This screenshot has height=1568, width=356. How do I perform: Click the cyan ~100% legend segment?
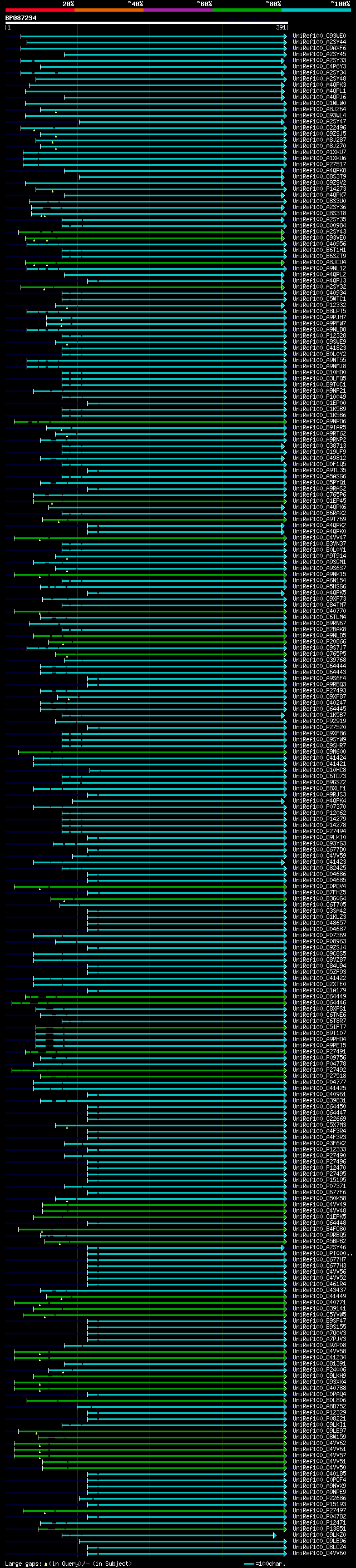(316, 10)
